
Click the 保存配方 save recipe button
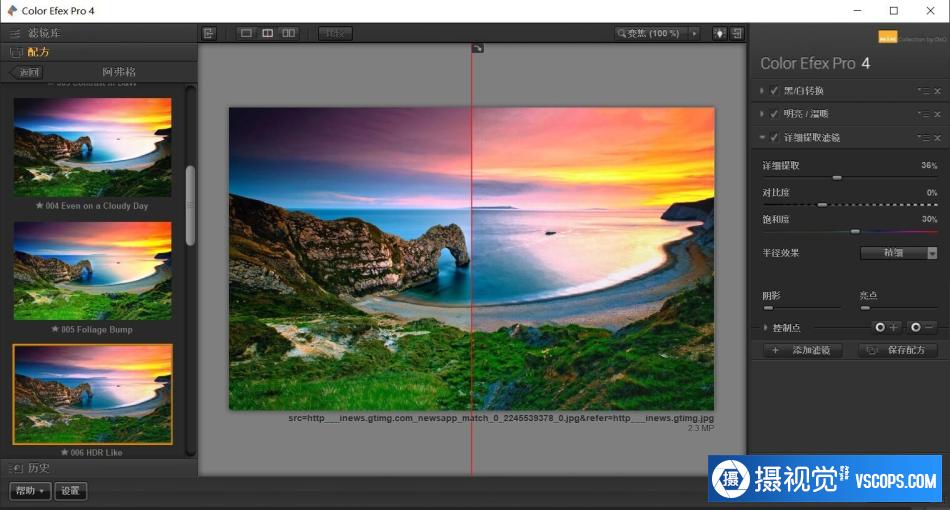point(898,350)
